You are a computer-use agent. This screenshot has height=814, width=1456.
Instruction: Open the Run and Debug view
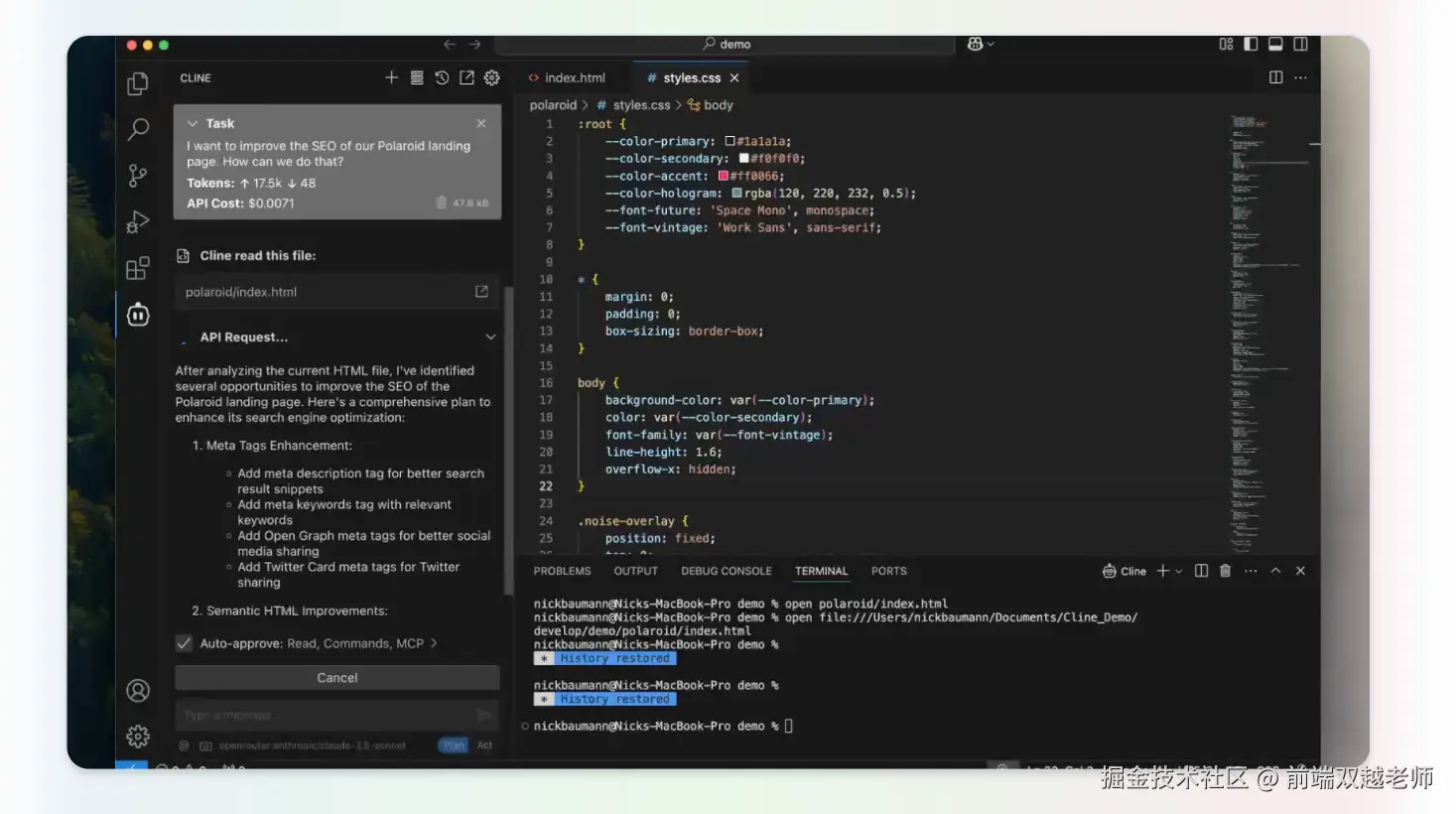pos(138,221)
